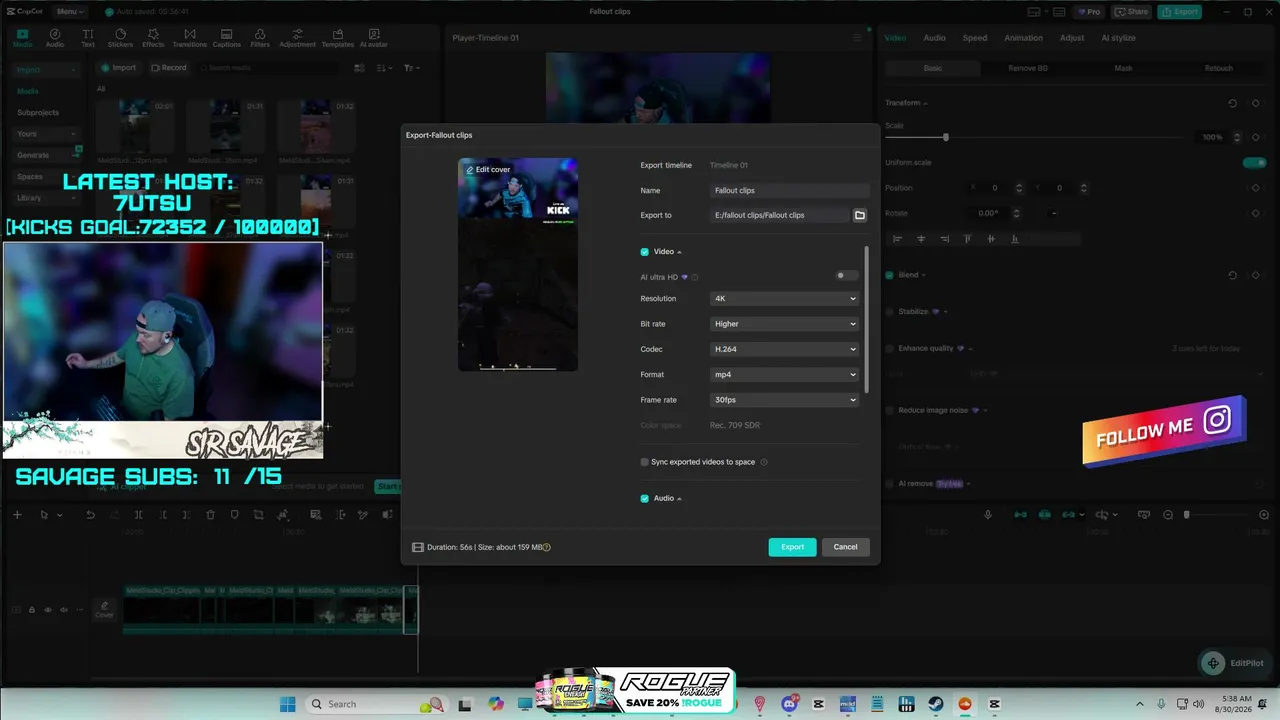This screenshot has height=720, width=1280.
Task: Lock the main timeline track
Action: click(x=32, y=610)
